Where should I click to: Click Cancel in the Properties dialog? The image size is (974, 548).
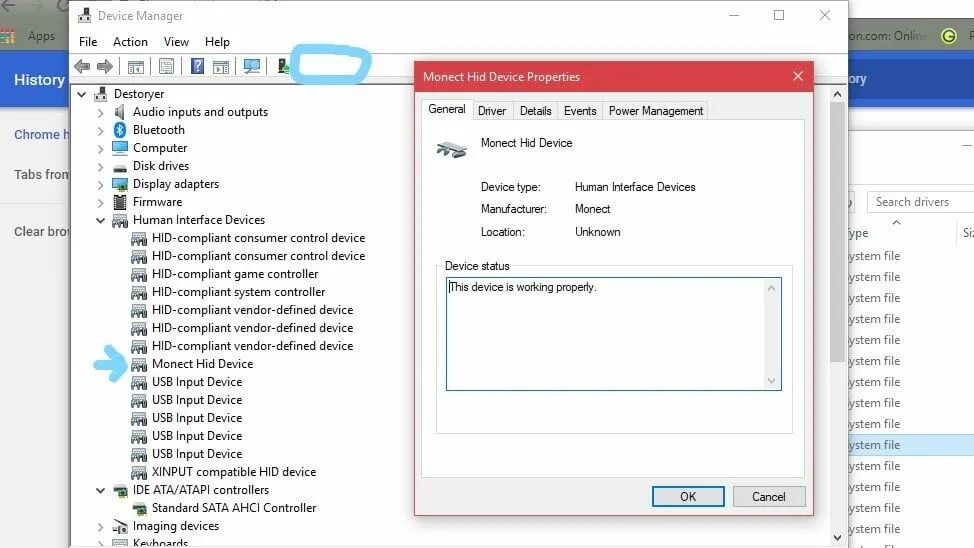pos(768,496)
